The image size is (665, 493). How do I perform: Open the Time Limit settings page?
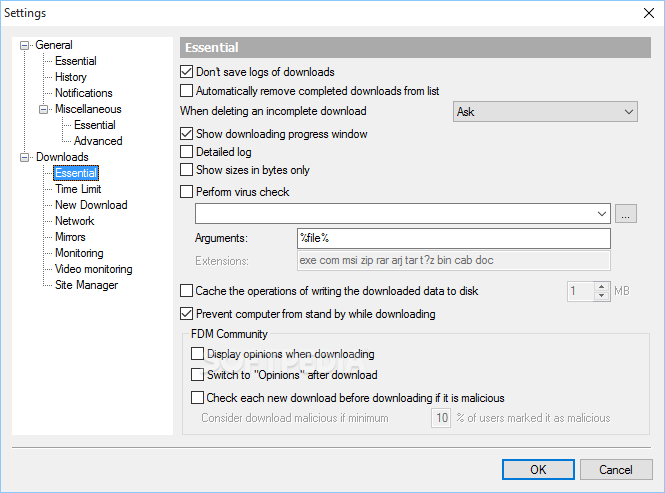coord(78,189)
